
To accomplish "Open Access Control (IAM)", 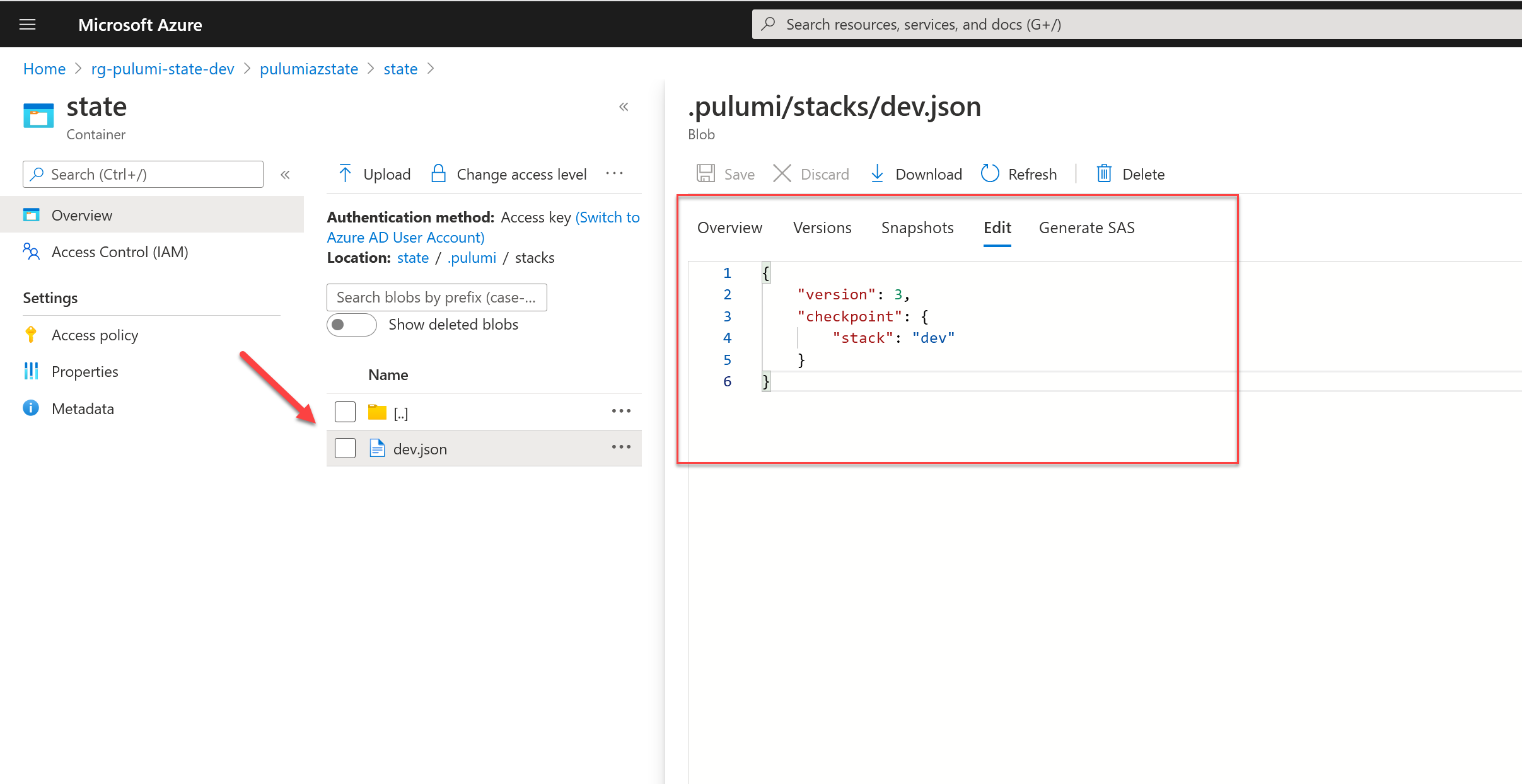I will (x=120, y=252).
